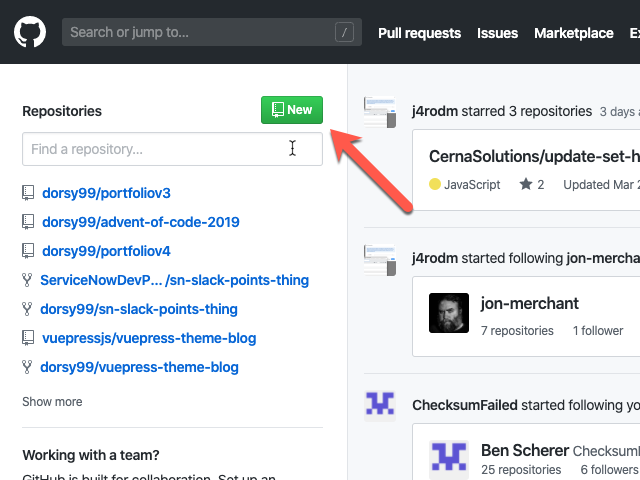The height and width of the screenshot is (480, 640).
Task: Go to Marketplace in the header
Action: pyautogui.click(x=573, y=33)
